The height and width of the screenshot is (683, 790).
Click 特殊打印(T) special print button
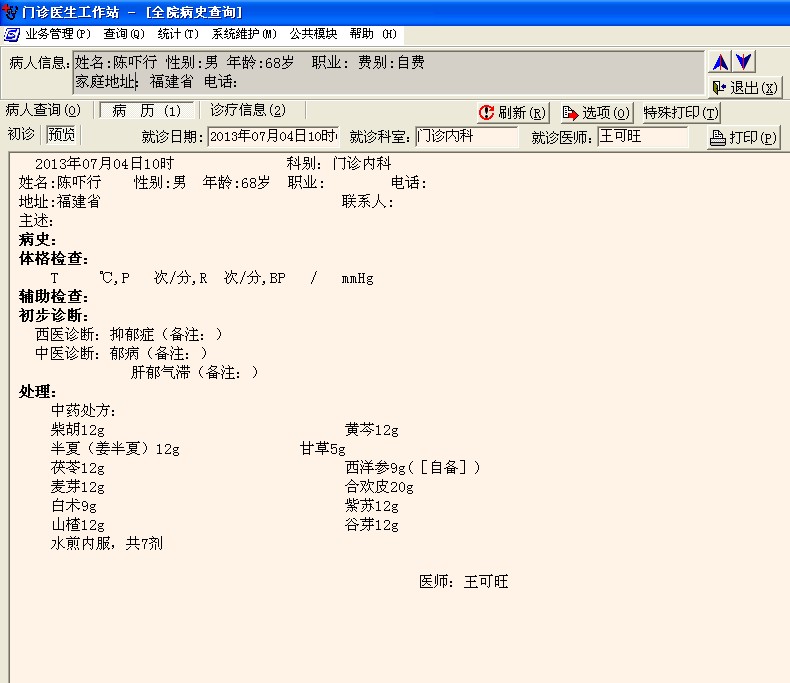point(681,112)
